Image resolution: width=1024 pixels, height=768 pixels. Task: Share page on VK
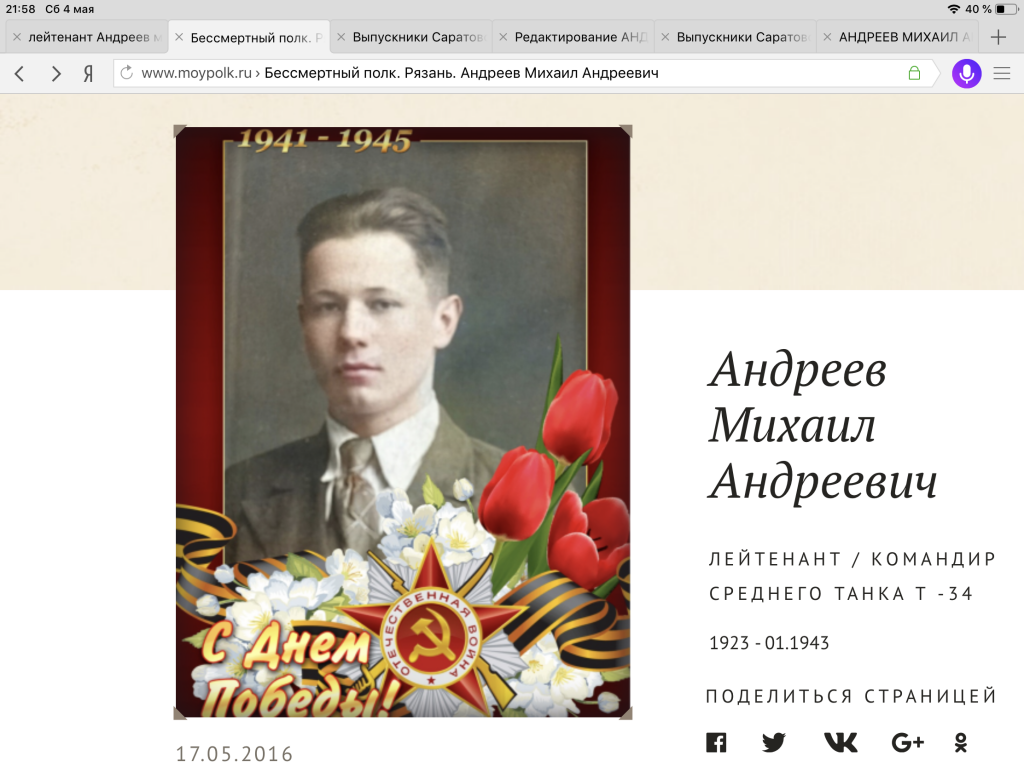tap(840, 743)
